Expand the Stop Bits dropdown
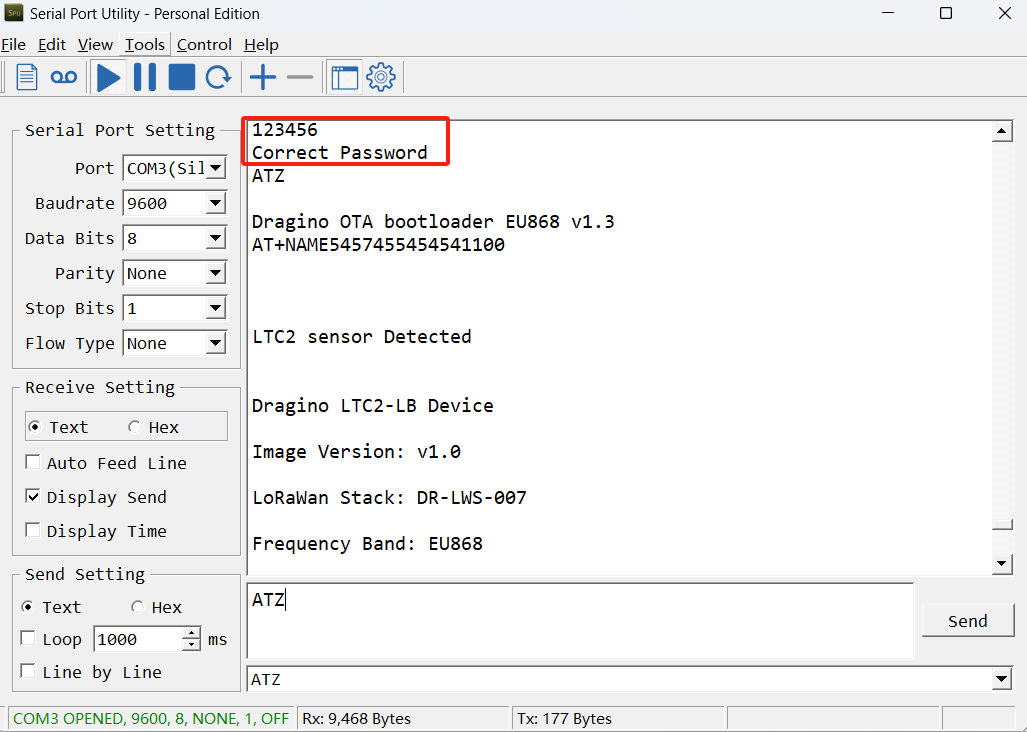This screenshot has width=1027, height=732. pyautogui.click(x=215, y=308)
